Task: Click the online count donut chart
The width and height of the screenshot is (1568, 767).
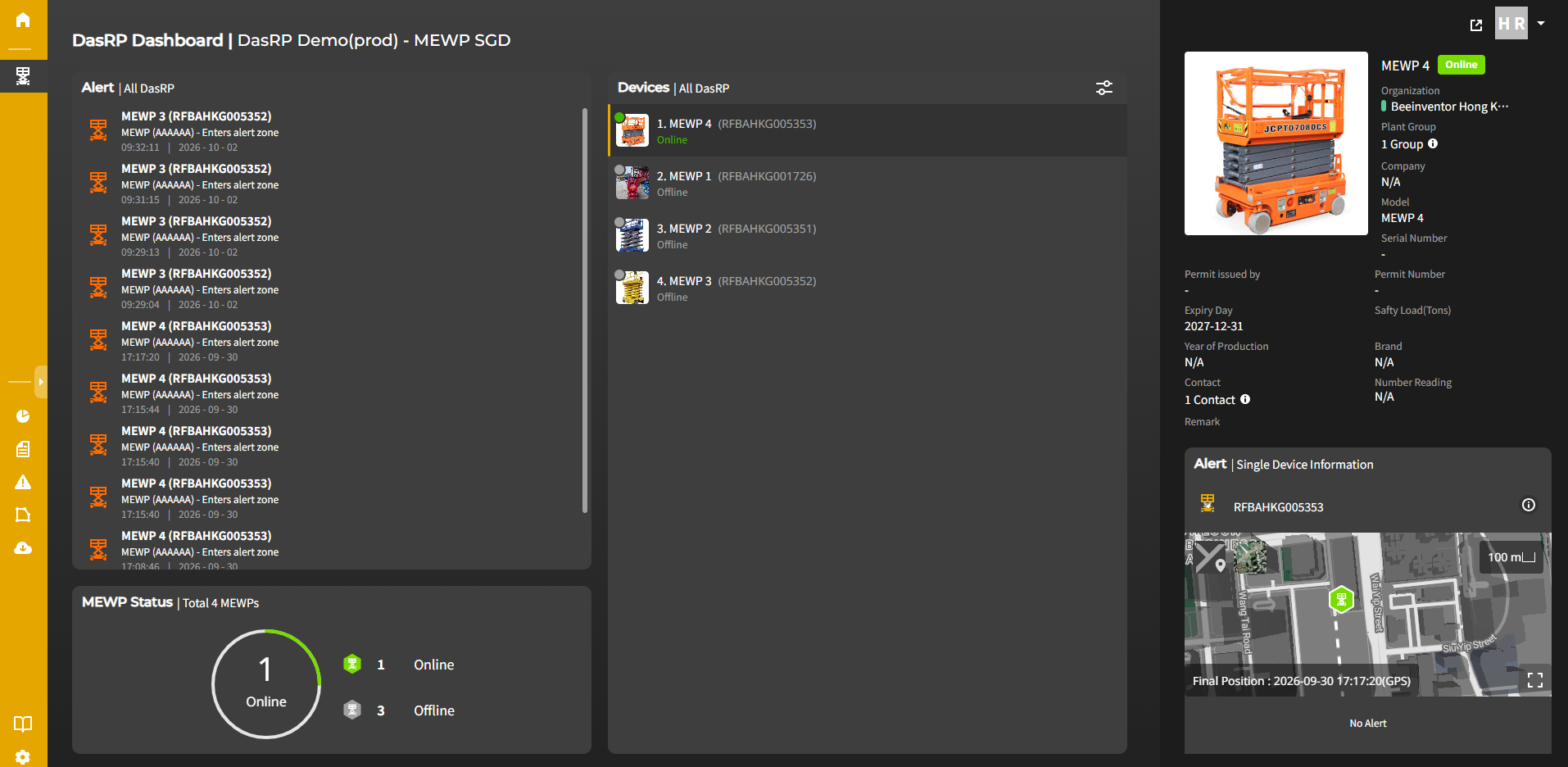Action: [x=266, y=684]
